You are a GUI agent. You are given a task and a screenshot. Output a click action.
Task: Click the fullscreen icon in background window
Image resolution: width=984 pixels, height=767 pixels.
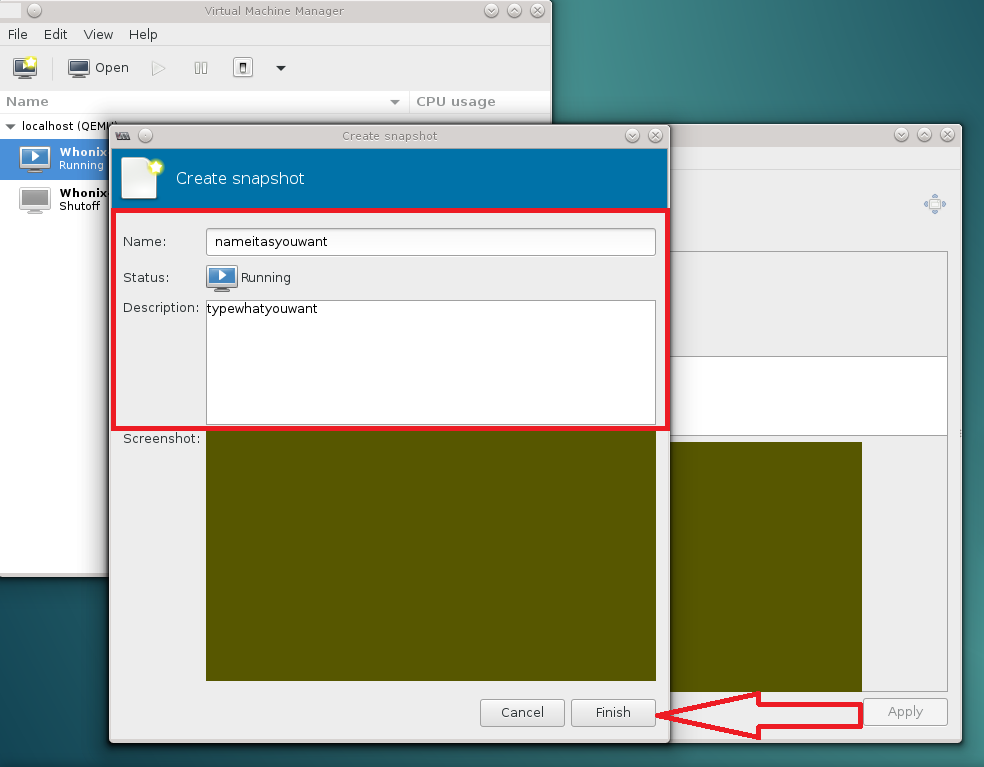pyautogui.click(x=934, y=204)
